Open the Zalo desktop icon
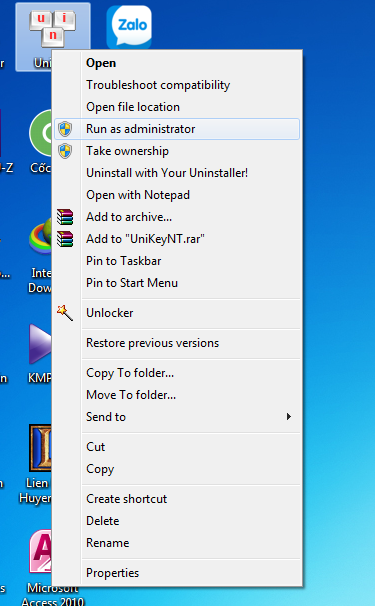The width and height of the screenshot is (375, 606). 129,27
